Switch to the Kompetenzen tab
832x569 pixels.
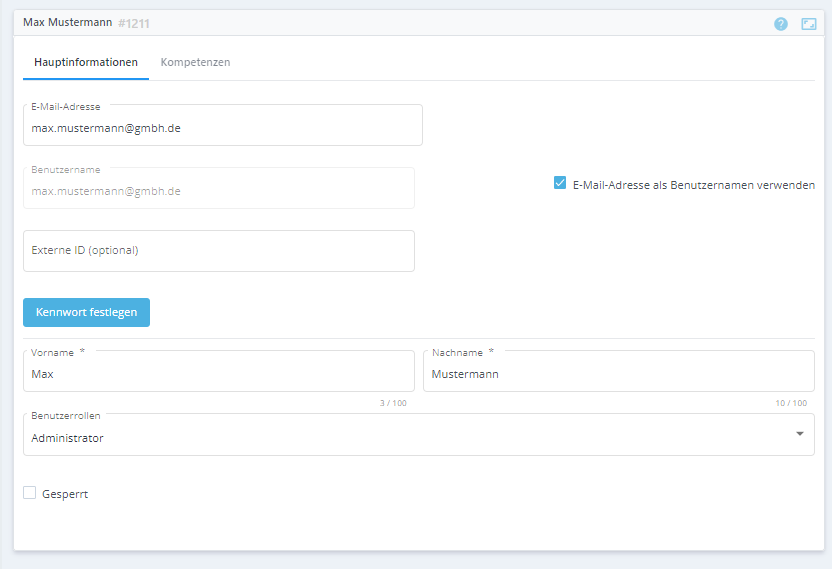[195, 62]
